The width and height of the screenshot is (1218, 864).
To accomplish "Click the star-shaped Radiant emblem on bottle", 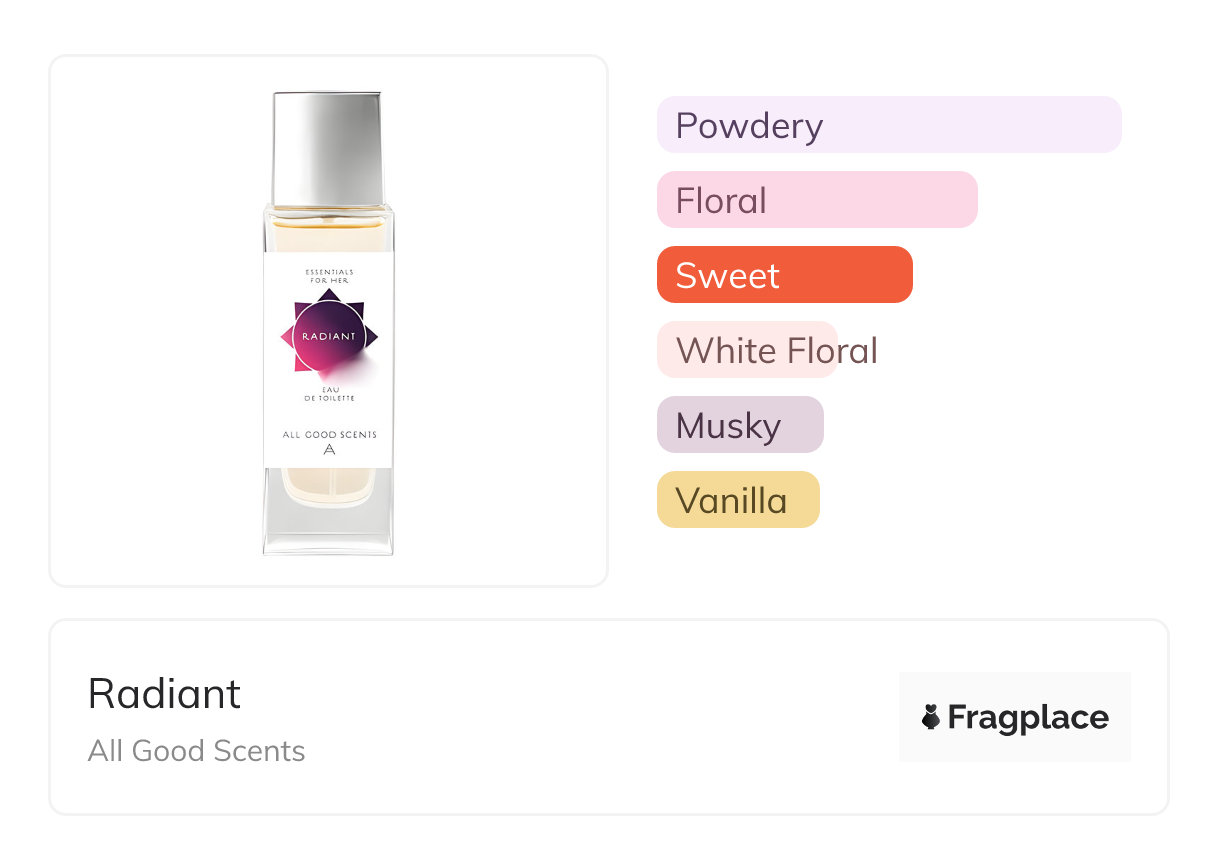I will (x=329, y=336).
